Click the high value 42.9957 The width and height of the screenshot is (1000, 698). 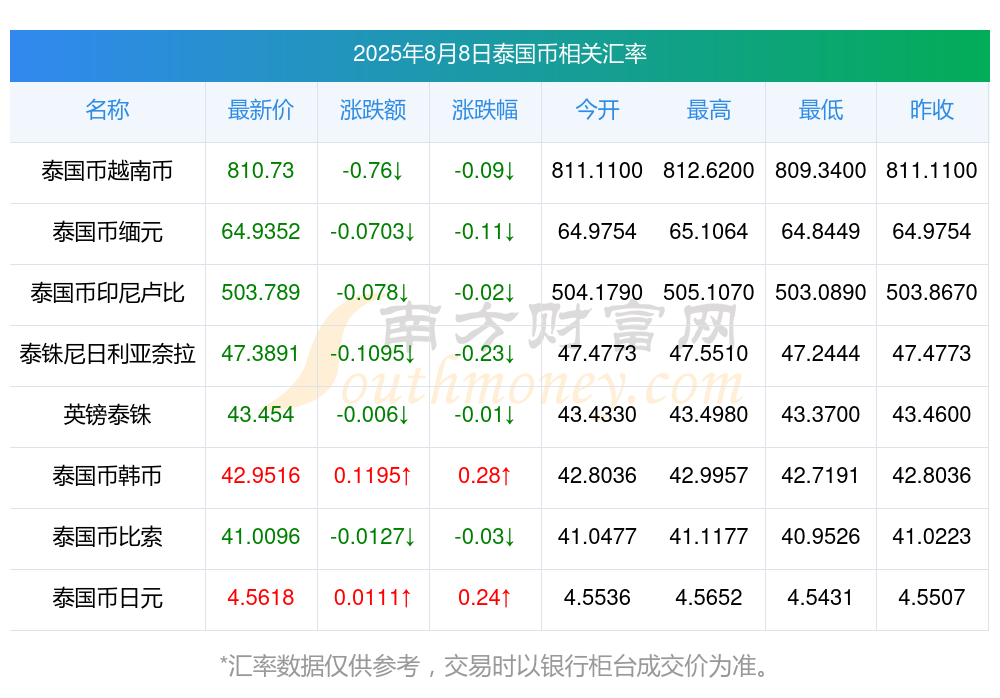[x=709, y=476]
